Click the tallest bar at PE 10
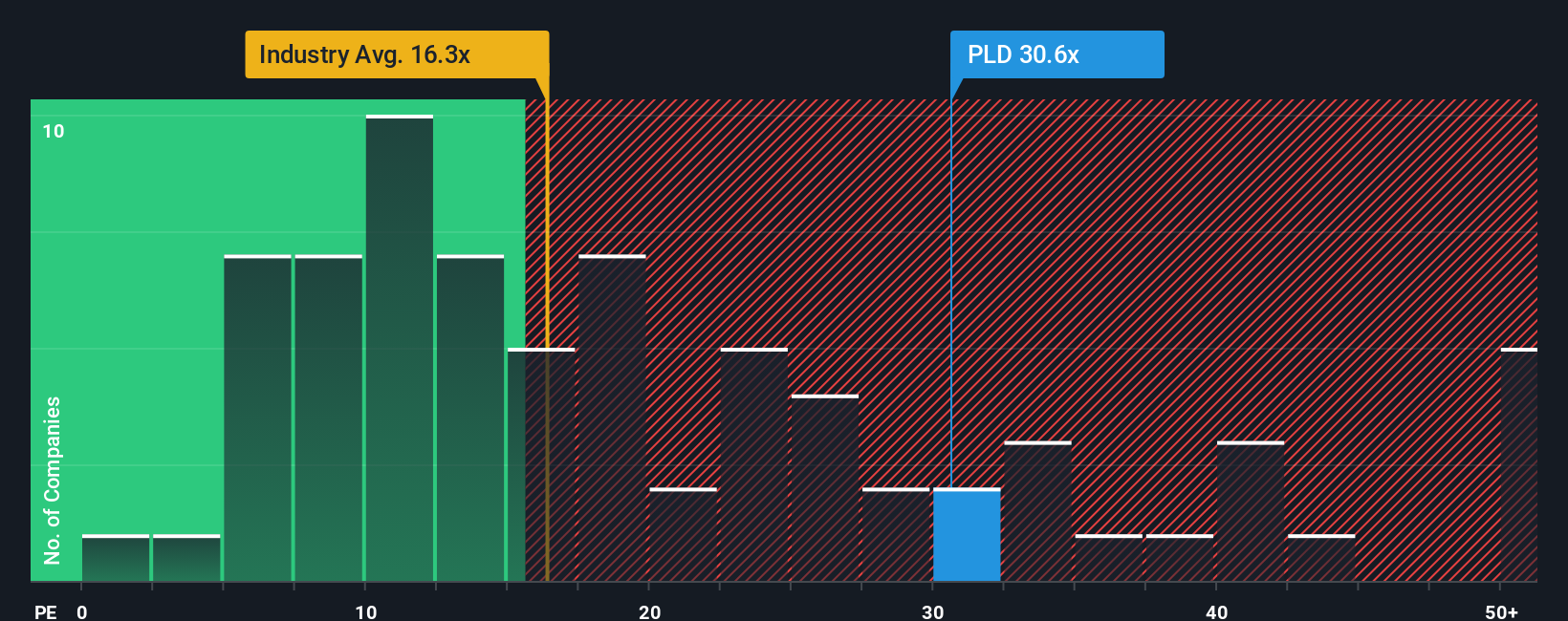Viewport: 1568px width, 621px height. click(x=400, y=348)
